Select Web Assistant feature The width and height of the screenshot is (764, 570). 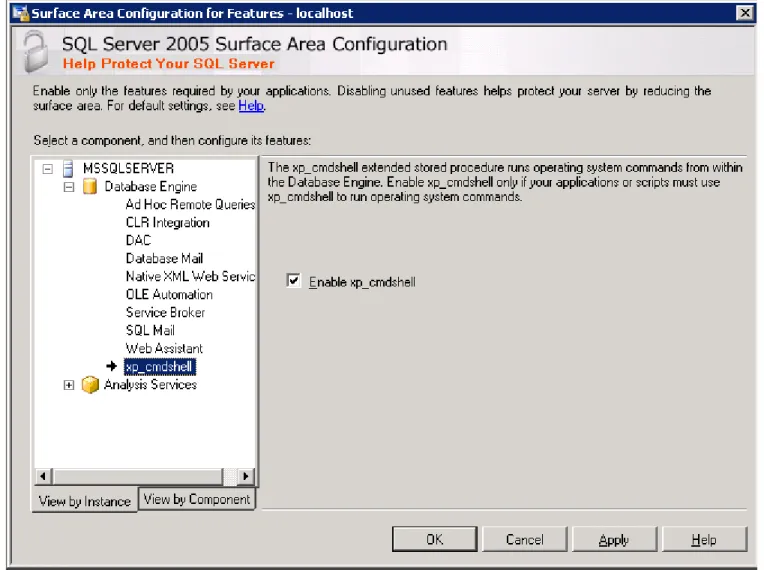click(164, 349)
